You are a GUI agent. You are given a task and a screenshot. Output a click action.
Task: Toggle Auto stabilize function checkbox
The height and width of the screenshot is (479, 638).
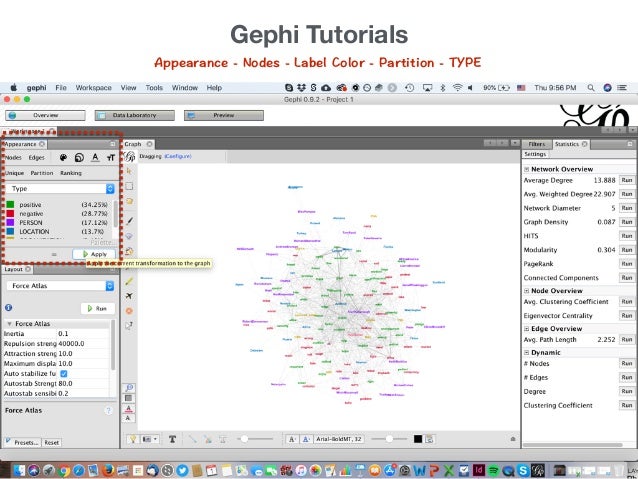(63, 374)
